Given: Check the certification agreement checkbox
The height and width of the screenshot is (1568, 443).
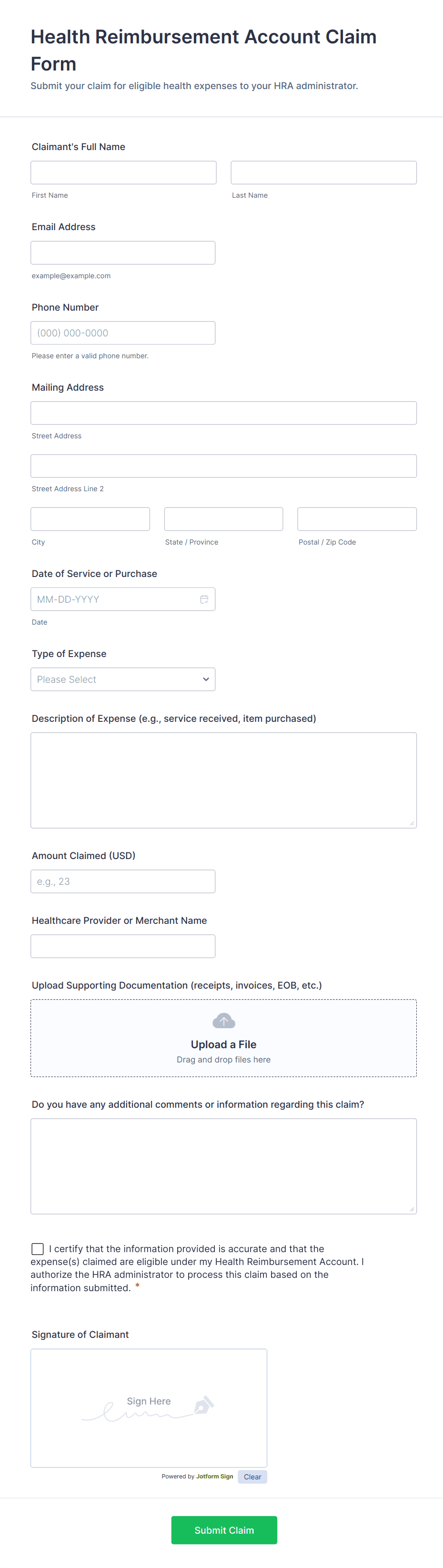Looking at the screenshot, I should (38, 1249).
